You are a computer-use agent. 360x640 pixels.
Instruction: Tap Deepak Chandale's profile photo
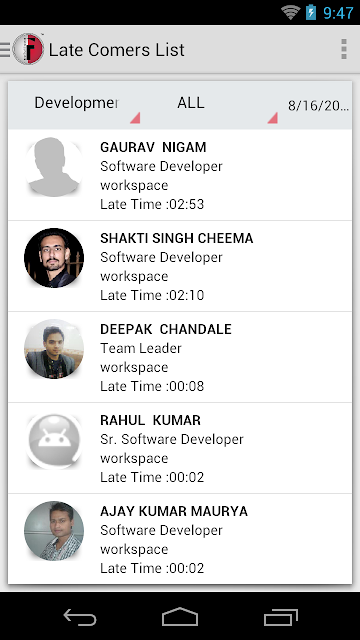pyautogui.click(x=54, y=349)
